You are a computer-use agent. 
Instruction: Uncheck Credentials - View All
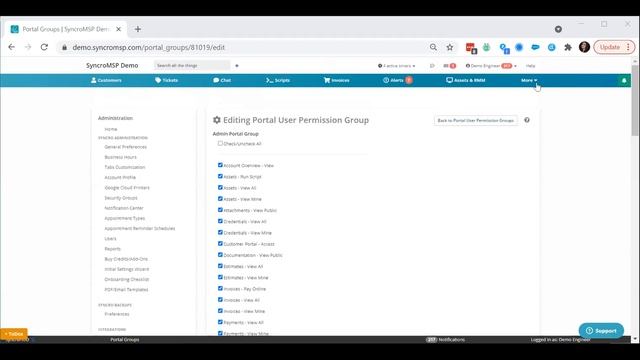pos(220,221)
